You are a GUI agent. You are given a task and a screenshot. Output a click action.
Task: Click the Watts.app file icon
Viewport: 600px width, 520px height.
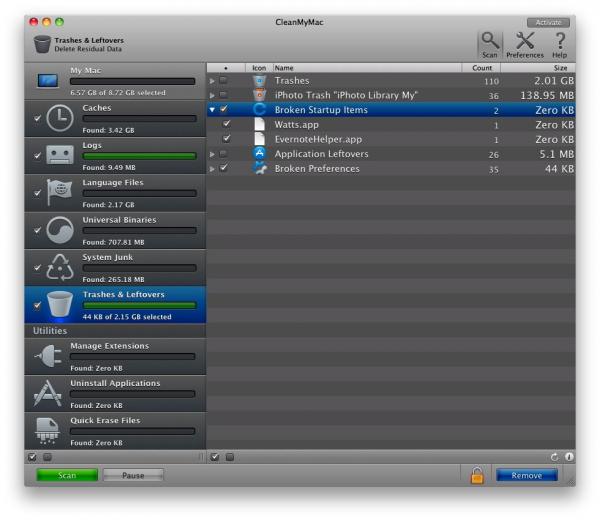tap(259, 124)
